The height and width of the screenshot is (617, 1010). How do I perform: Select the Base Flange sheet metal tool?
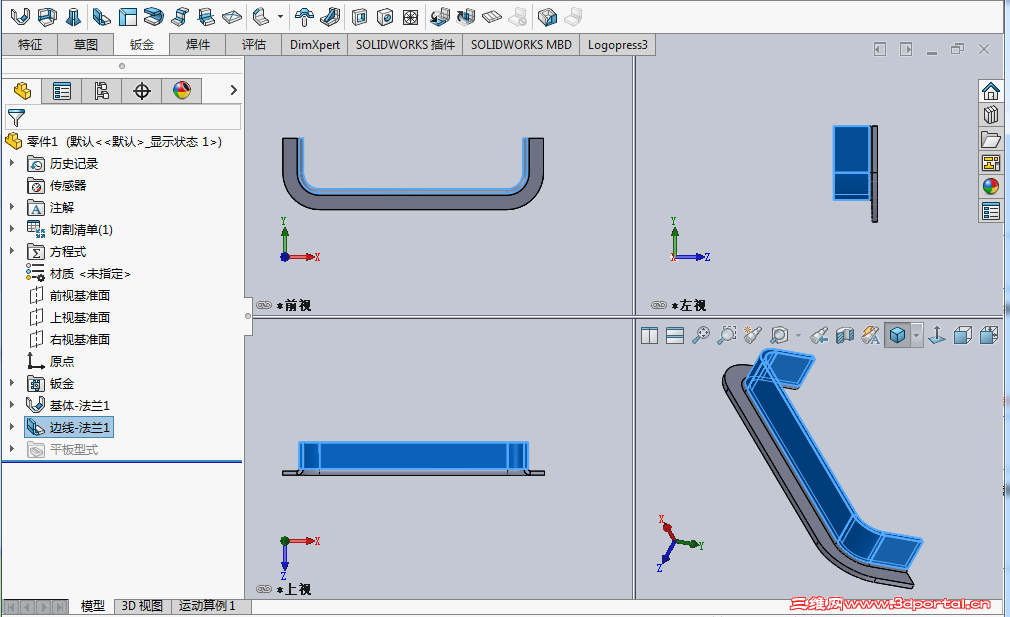pyautogui.click(x=20, y=17)
